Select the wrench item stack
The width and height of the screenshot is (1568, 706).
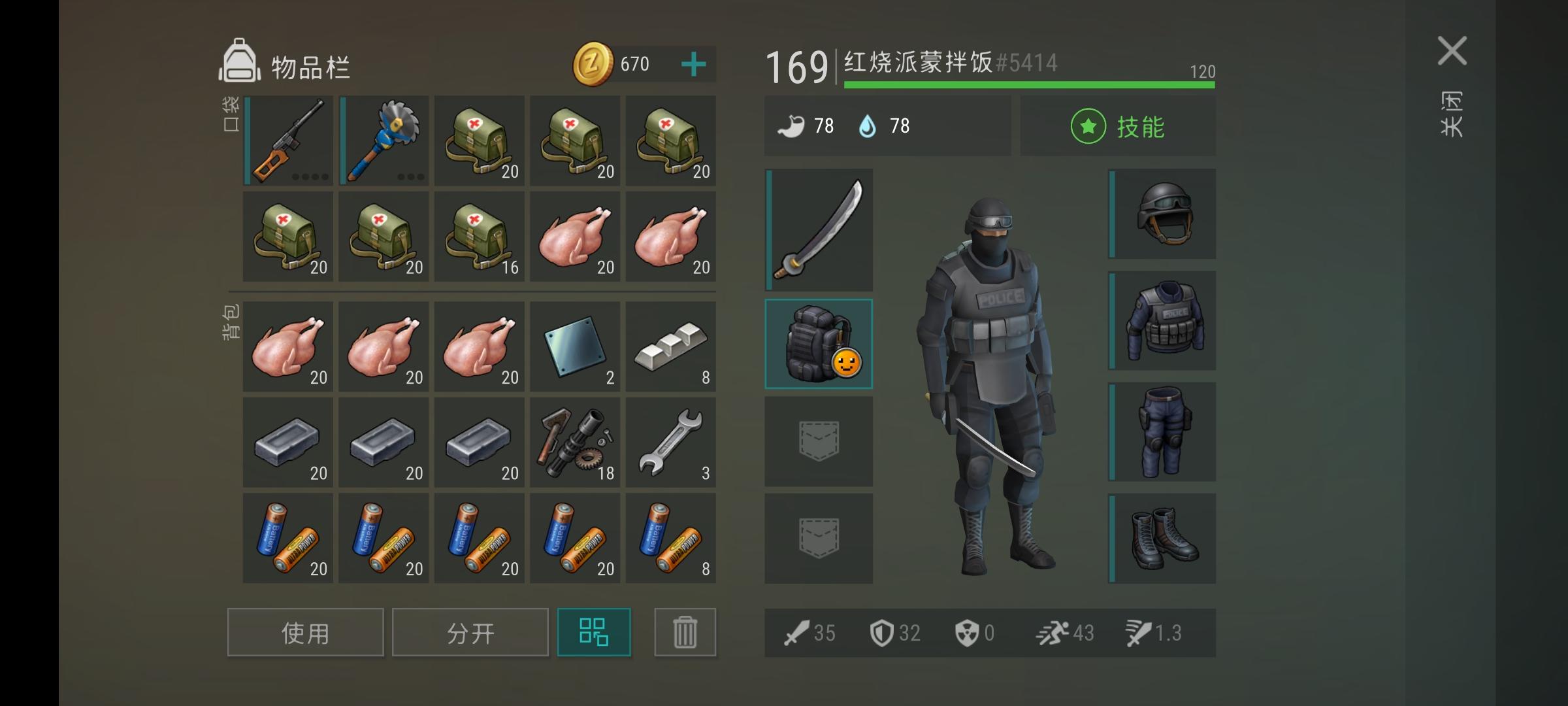pos(671,443)
